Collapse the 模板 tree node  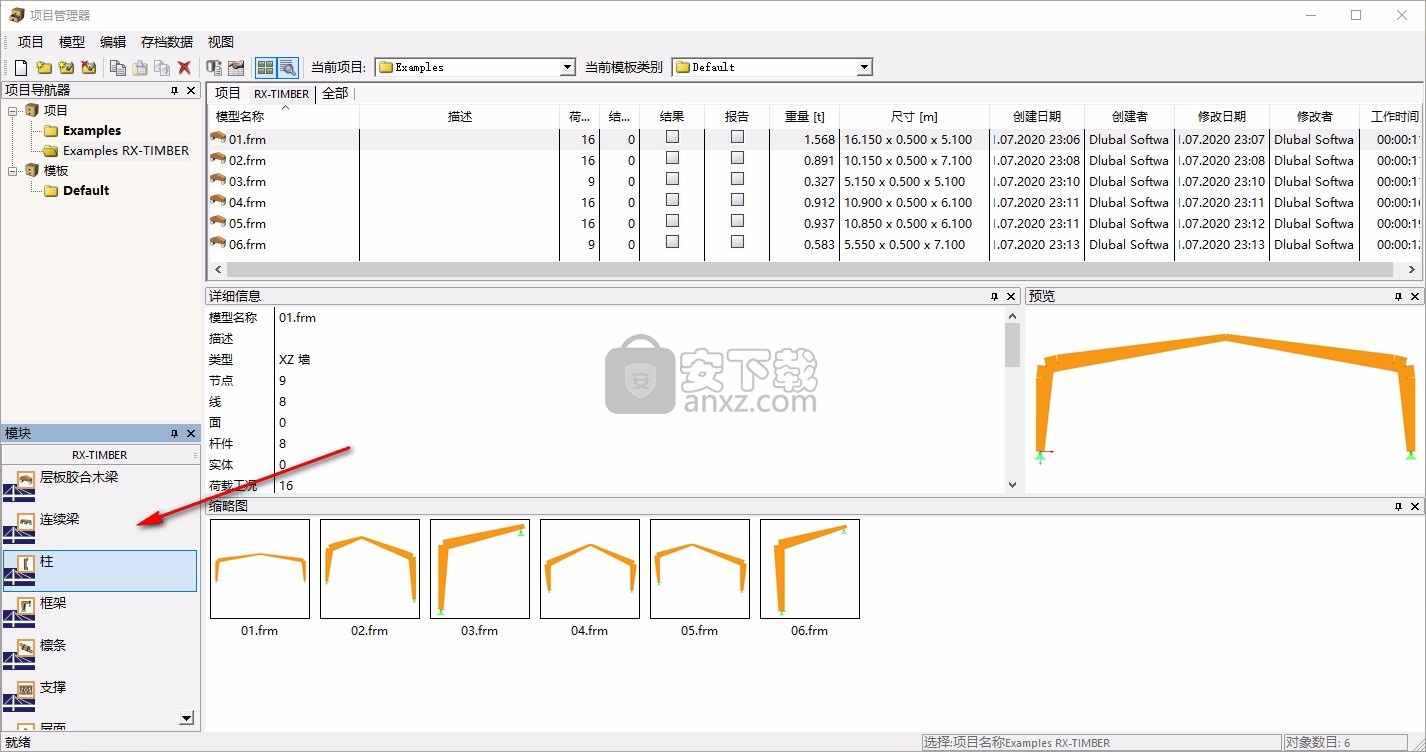(13, 171)
